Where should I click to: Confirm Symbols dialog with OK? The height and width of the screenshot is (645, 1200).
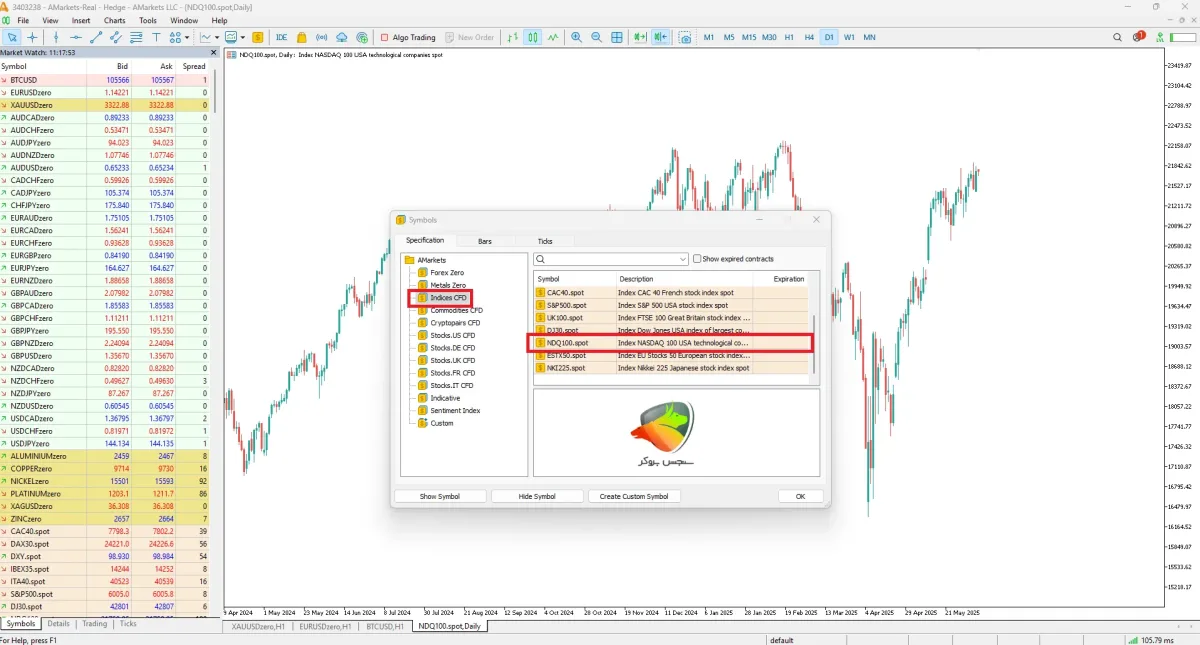pos(801,496)
